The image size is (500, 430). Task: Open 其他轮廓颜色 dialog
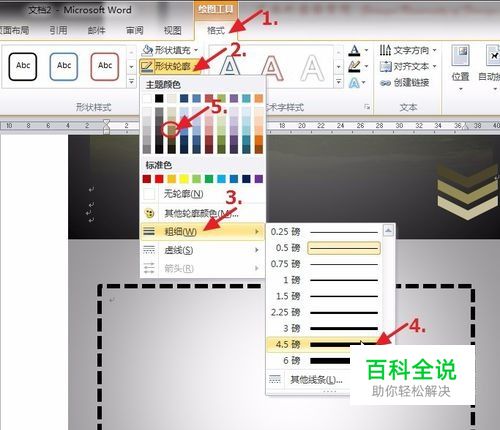pos(202,213)
